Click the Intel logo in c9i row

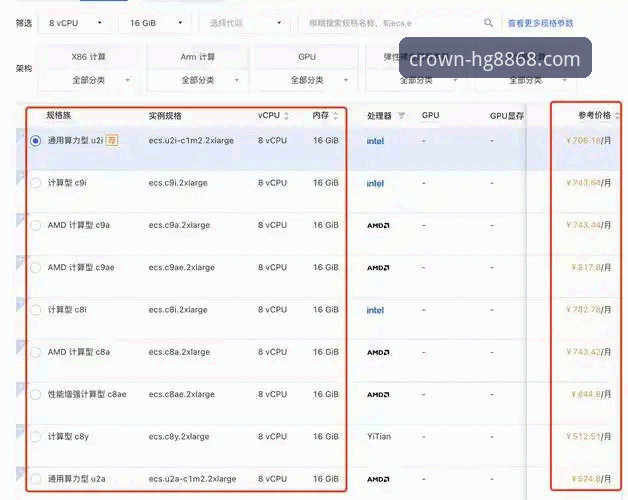(375, 183)
